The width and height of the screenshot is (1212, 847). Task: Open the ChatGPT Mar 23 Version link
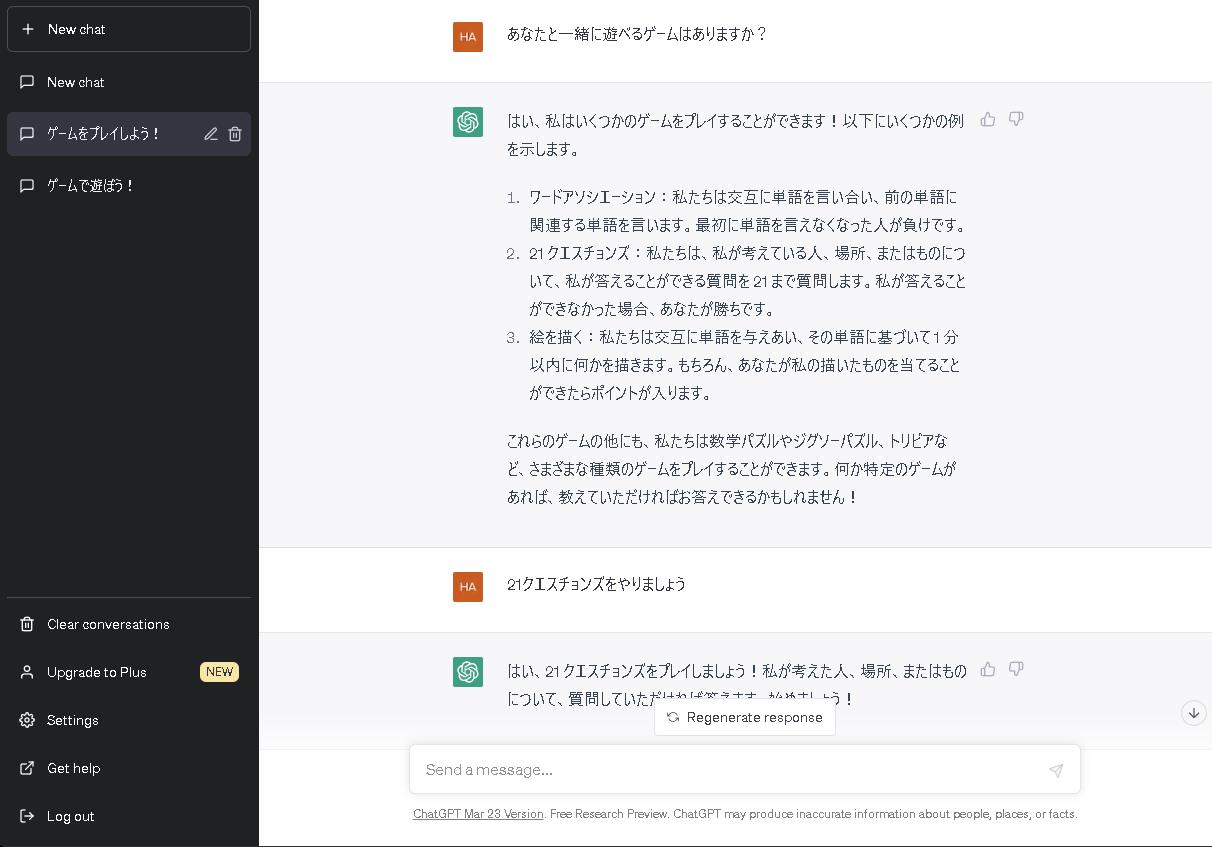pos(478,814)
